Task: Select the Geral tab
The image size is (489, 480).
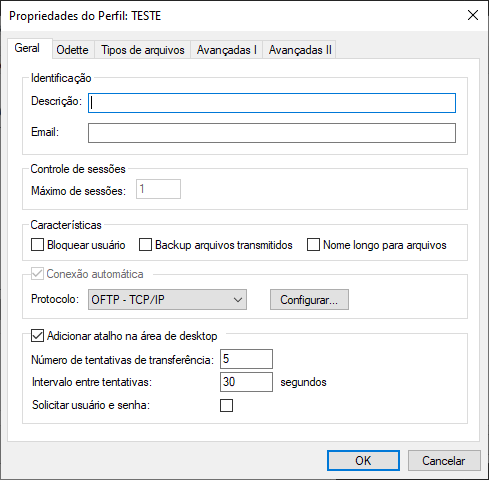Action: point(27,48)
